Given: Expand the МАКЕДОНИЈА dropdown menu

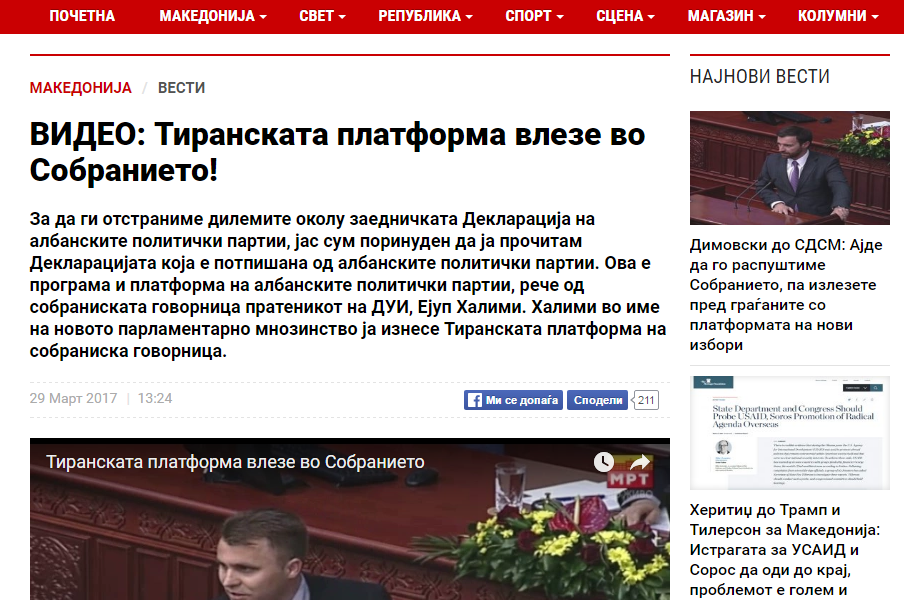Looking at the screenshot, I should click(x=213, y=16).
